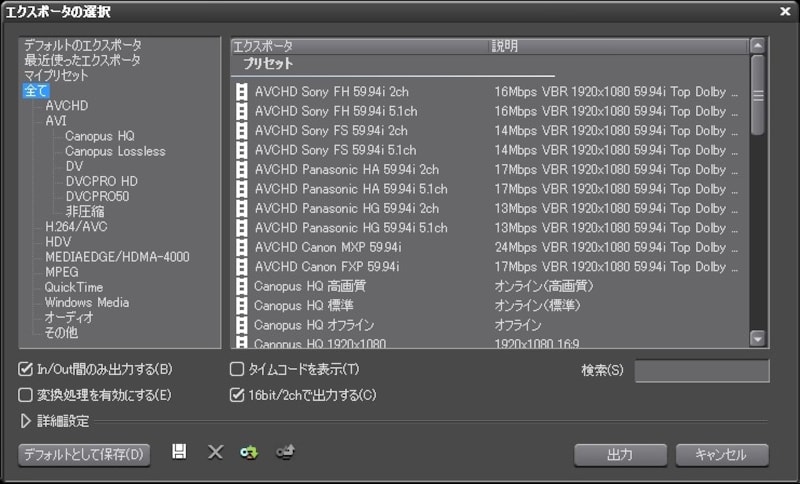Screen dimensions: 800x484
Task: Select 最近使ったエクスポータ category
Action: (82, 60)
